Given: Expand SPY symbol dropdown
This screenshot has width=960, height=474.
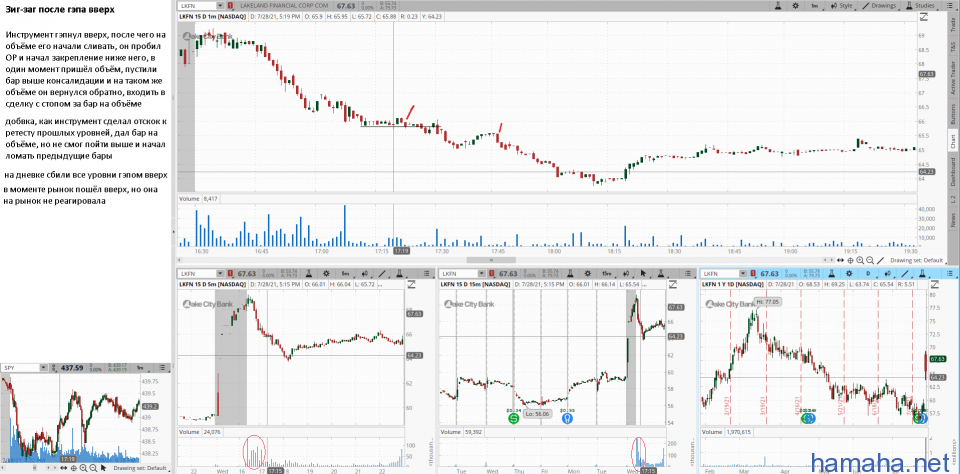Looking at the screenshot, I should [x=43, y=367].
